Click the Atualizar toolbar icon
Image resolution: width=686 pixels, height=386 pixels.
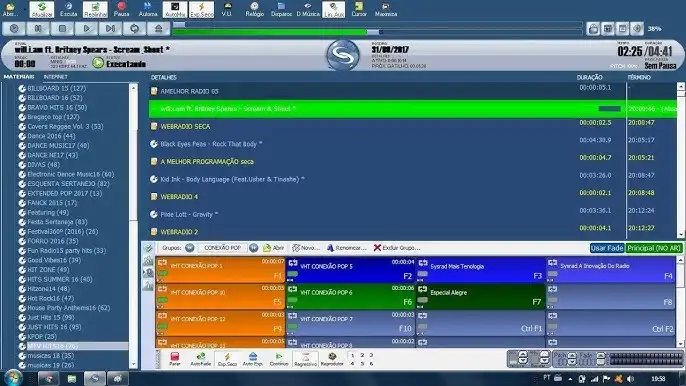(x=42, y=9)
